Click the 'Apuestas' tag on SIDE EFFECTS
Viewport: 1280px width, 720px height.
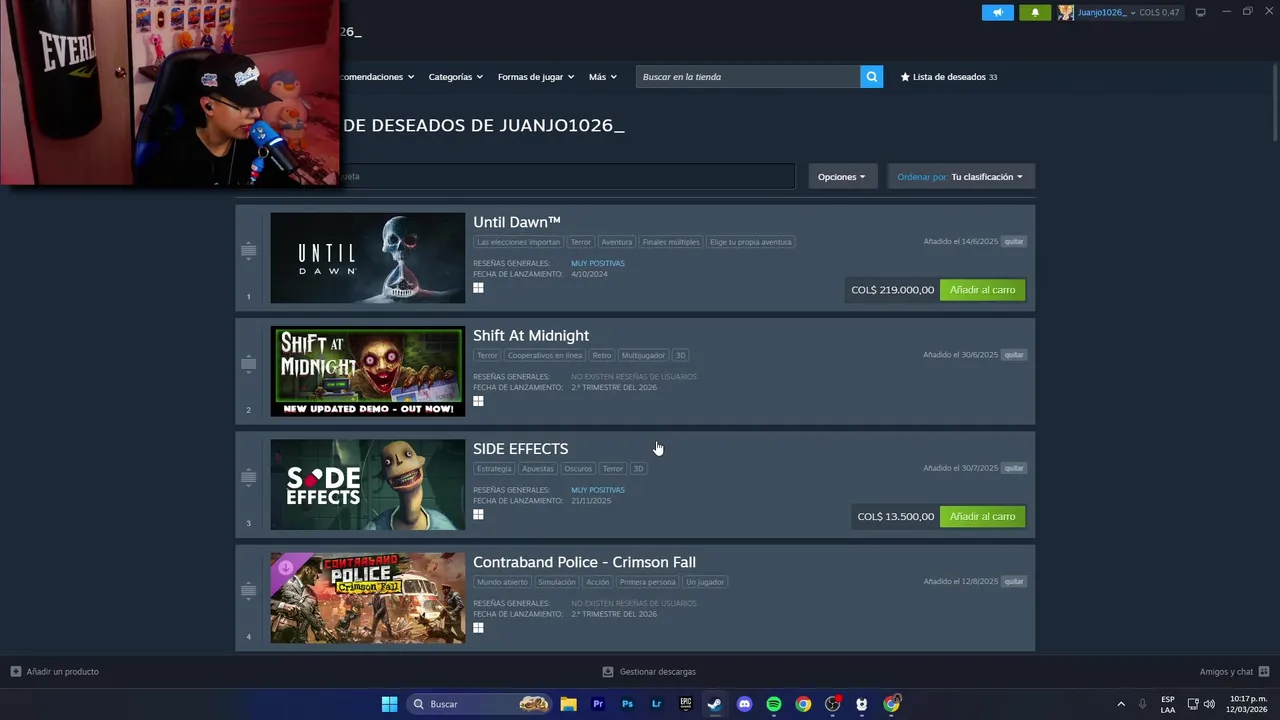tap(537, 468)
